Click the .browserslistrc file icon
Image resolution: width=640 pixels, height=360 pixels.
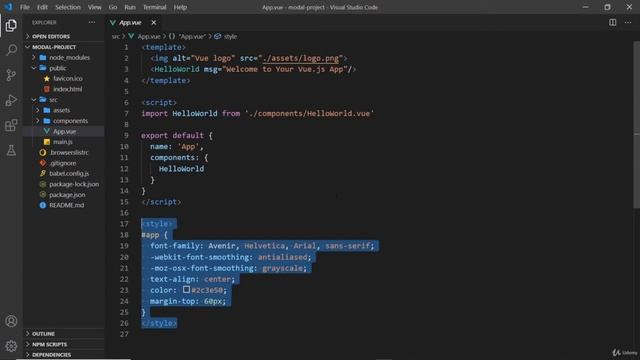tap(43, 152)
